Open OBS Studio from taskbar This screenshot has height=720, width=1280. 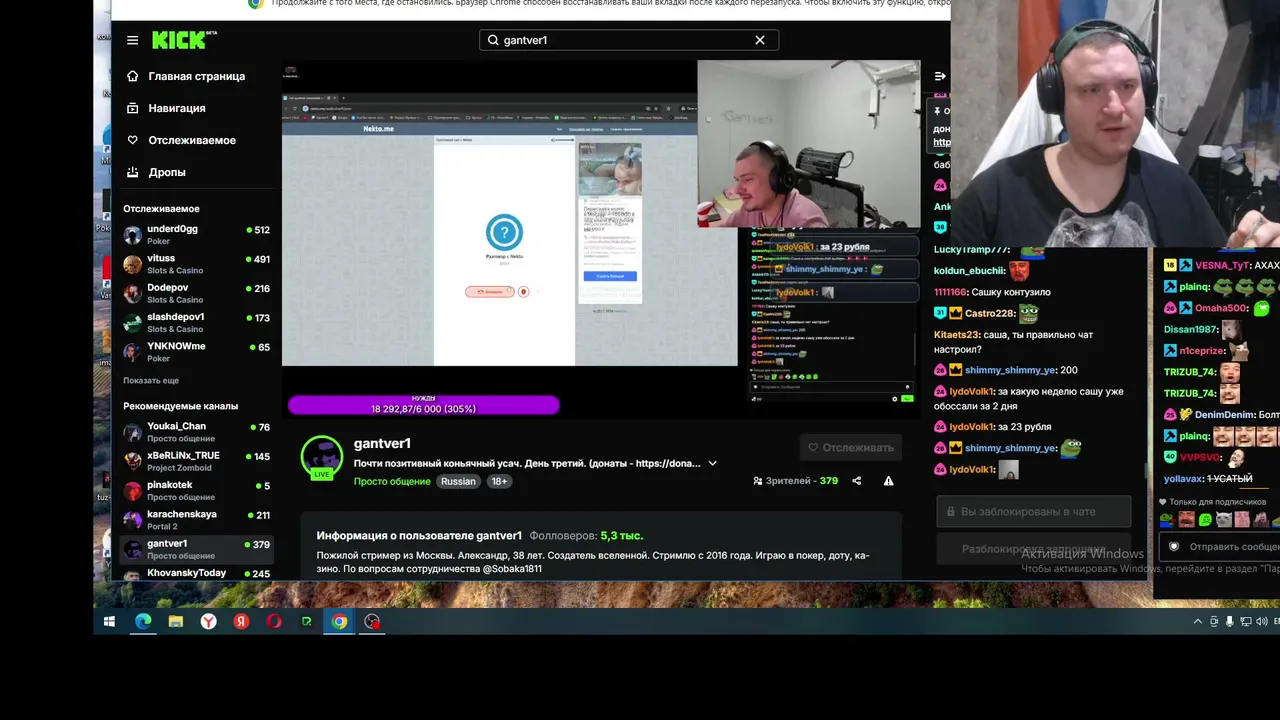tap(372, 622)
